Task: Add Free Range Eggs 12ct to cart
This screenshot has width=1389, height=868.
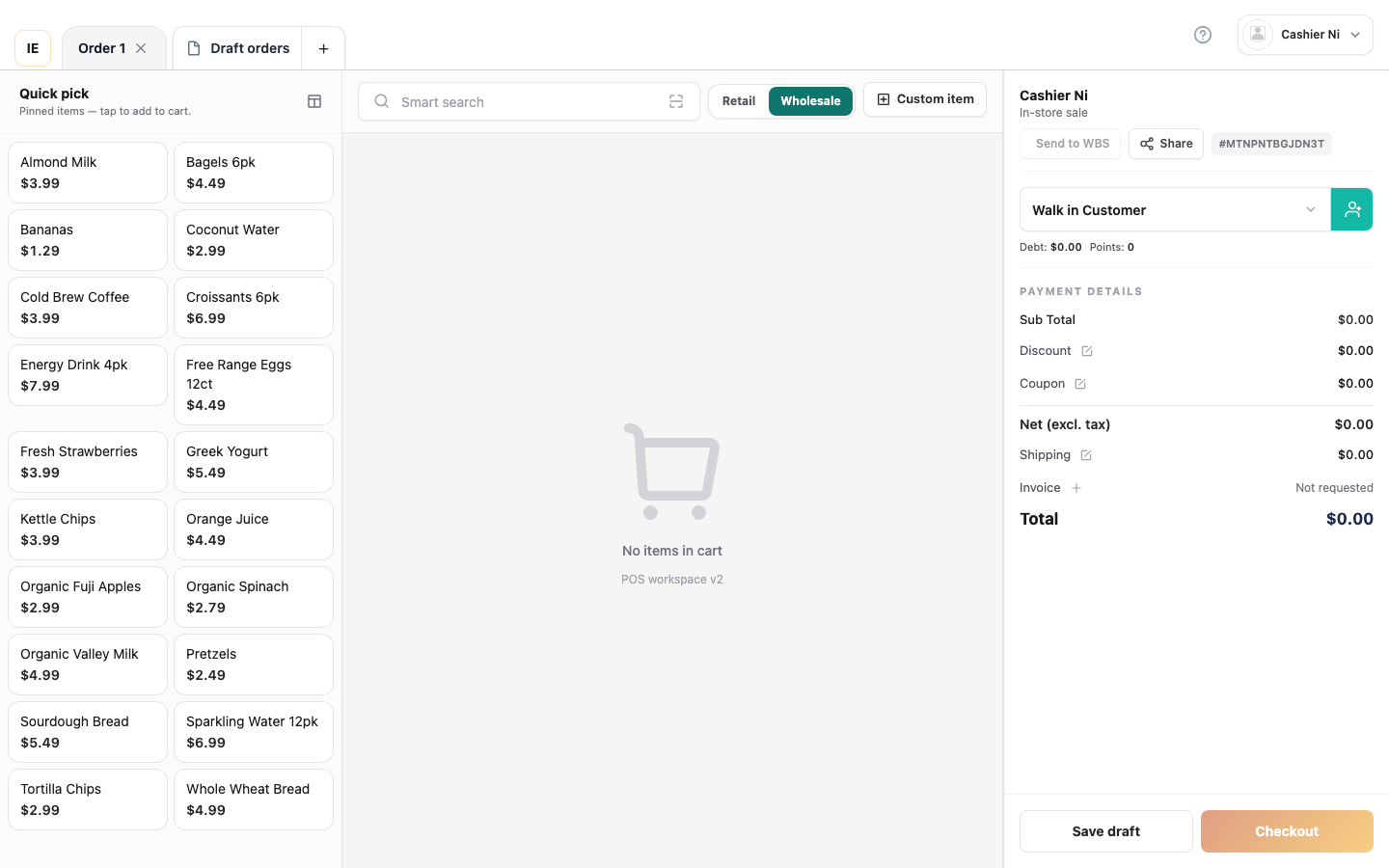Action: [x=254, y=385]
